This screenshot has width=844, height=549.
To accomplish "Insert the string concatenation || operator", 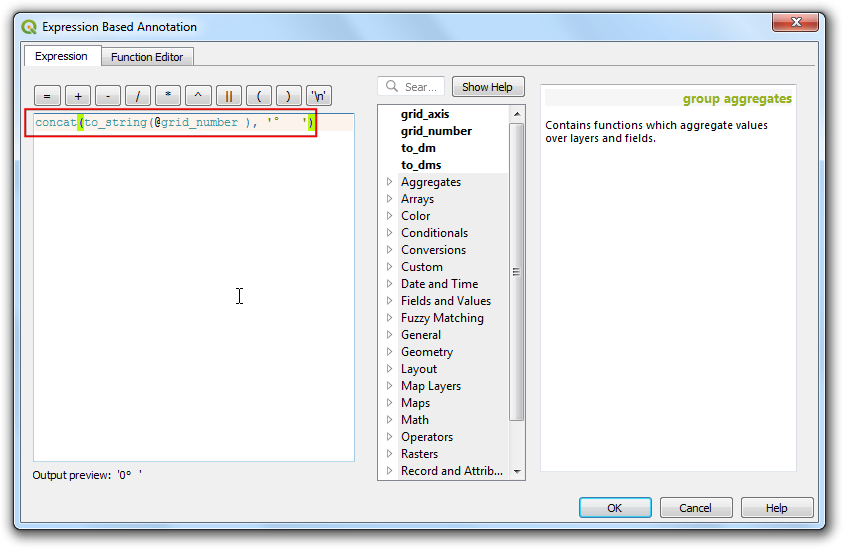I will [x=228, y=96].
